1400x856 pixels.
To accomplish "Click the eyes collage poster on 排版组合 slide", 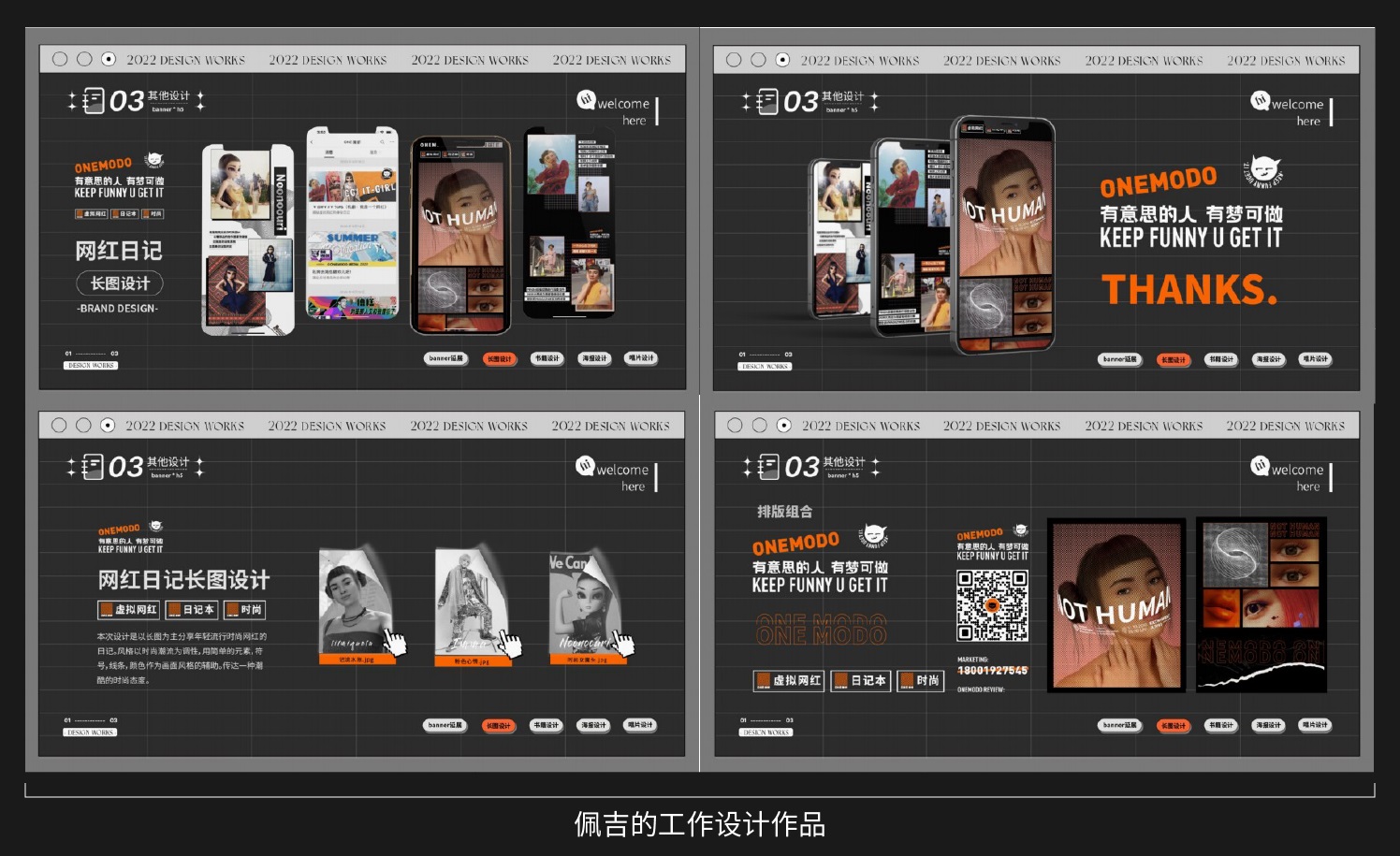I will [1261, 604].
